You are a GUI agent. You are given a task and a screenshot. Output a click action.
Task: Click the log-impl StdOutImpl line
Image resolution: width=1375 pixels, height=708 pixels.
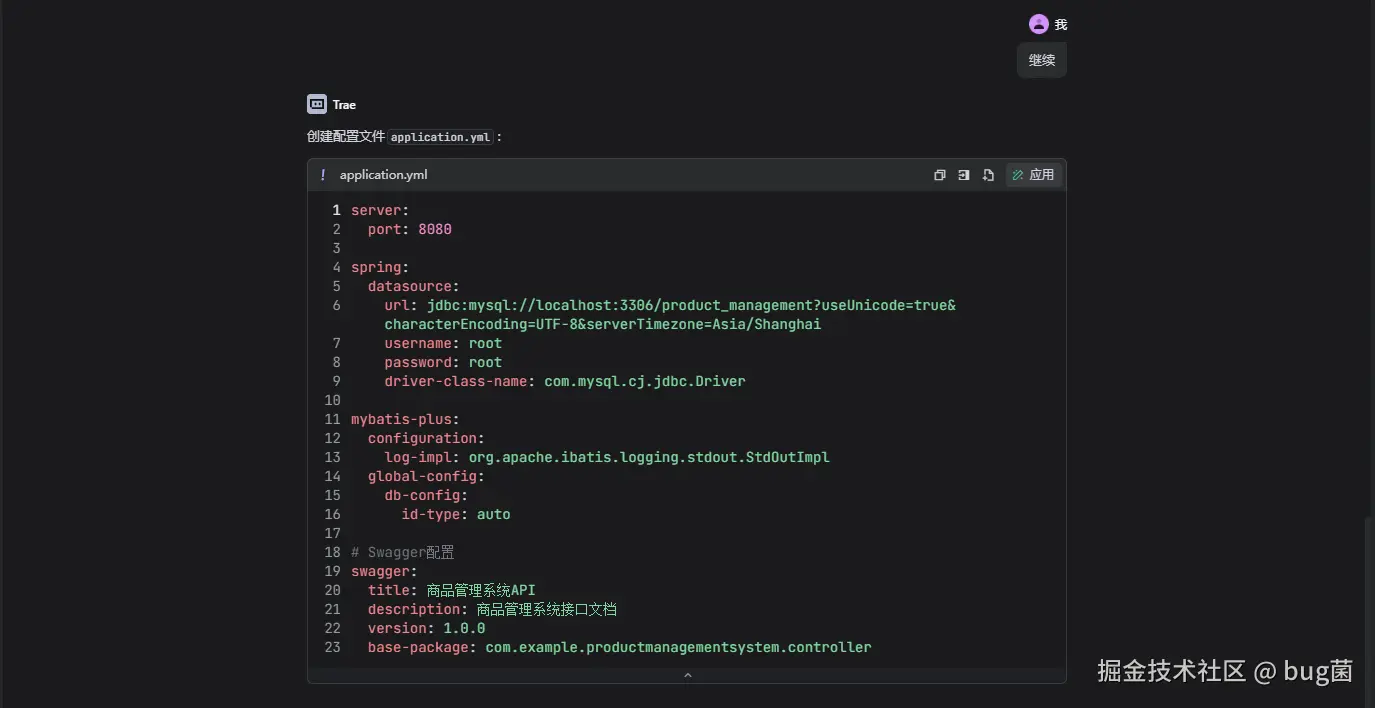click(607, 457)
